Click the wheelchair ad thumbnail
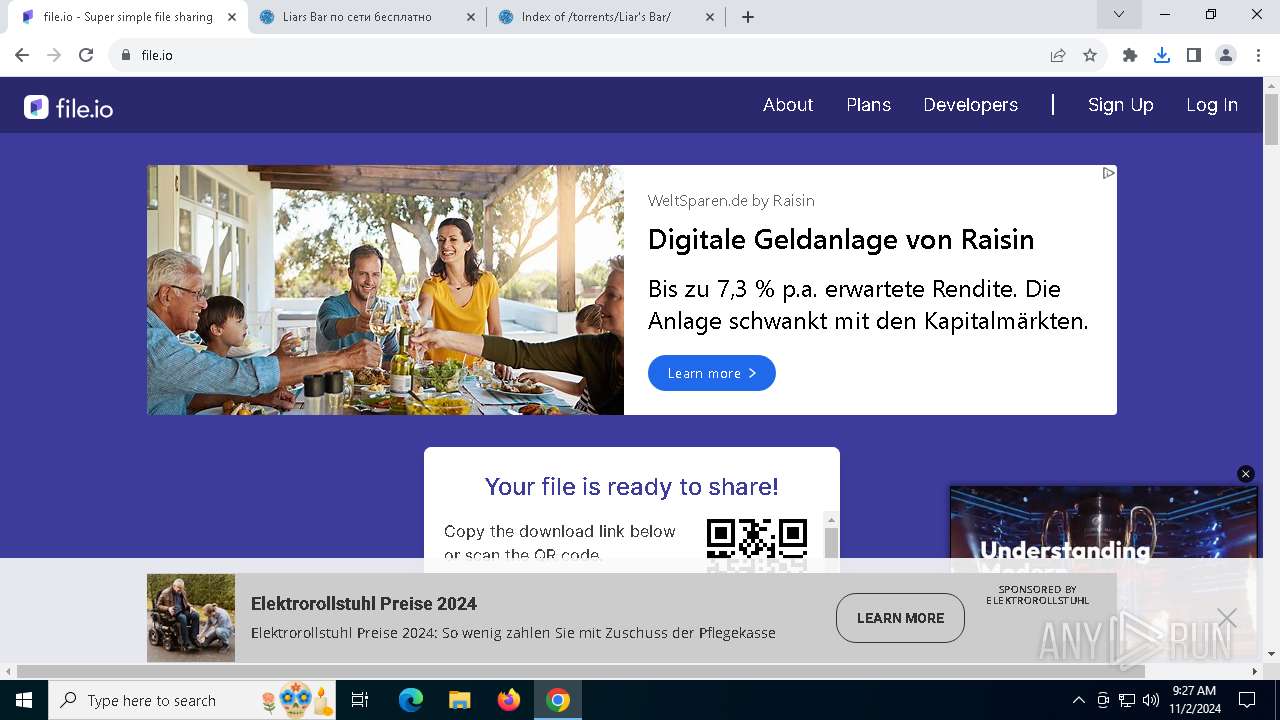This screenshot has height=720, width=1280. pyautogui.click(x=191, y=617)
